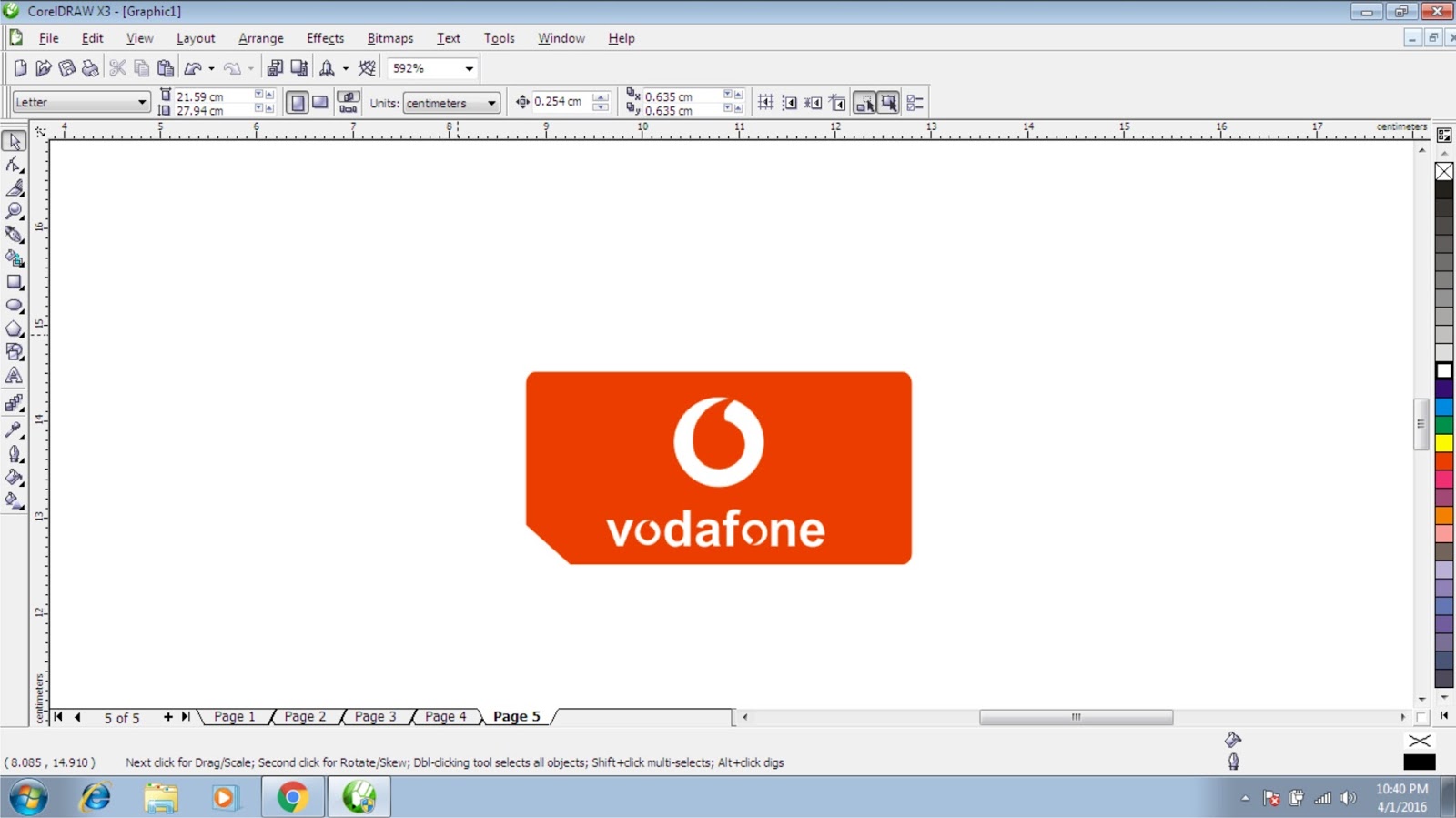This screenshot has width=1456, height=818.
Task: Click the Import icon
Action: pyautogui.click(x=275, y=68)
